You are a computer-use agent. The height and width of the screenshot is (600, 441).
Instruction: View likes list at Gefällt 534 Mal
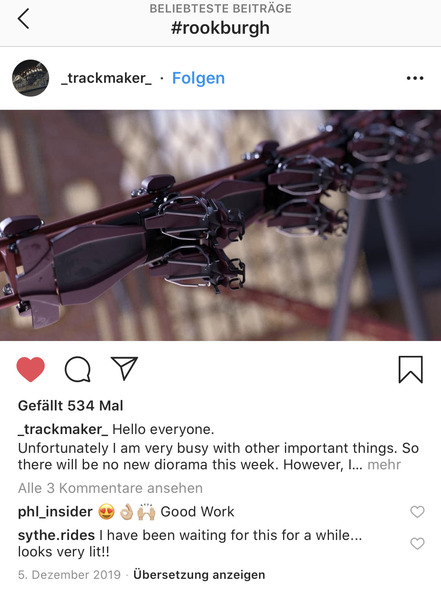(x=70, y=406)
